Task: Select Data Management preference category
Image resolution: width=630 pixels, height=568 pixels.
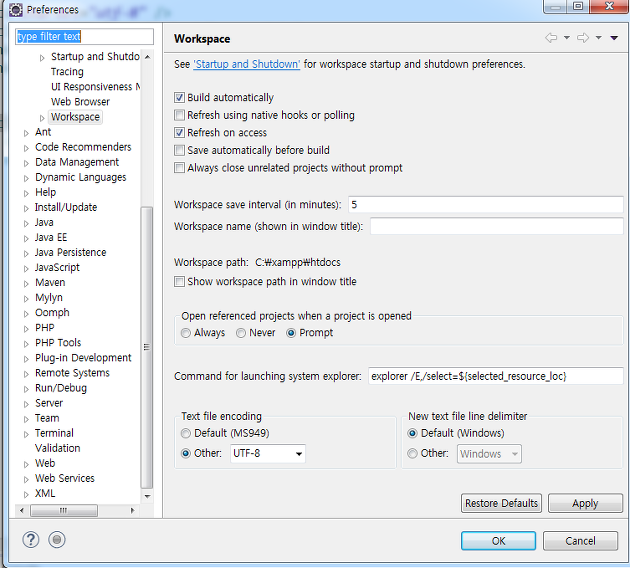Action: (77, 162)
